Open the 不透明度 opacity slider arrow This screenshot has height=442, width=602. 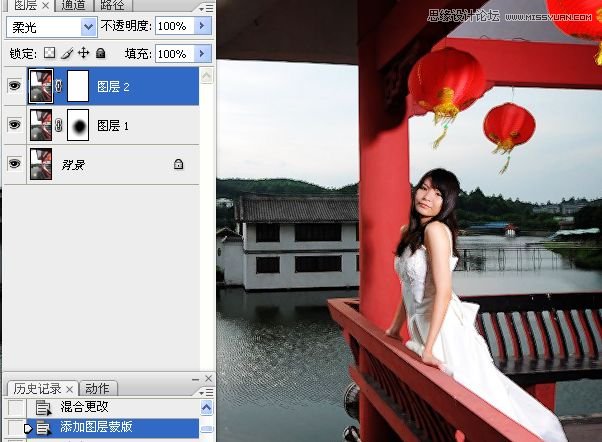[x=202, y=26]
